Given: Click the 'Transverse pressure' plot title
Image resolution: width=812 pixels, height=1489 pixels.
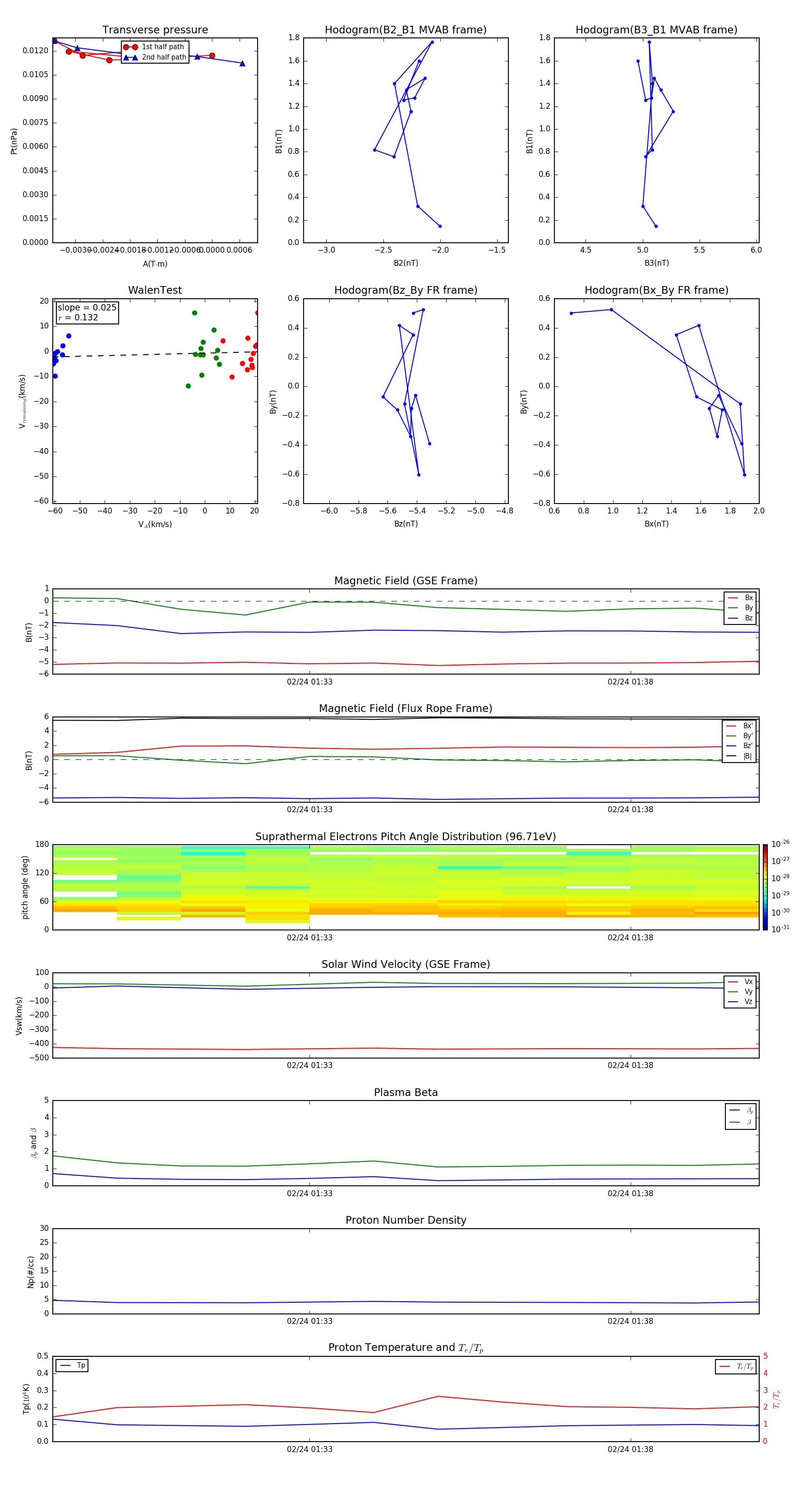Looking at the screenshot, I should [x=155, y=30].
